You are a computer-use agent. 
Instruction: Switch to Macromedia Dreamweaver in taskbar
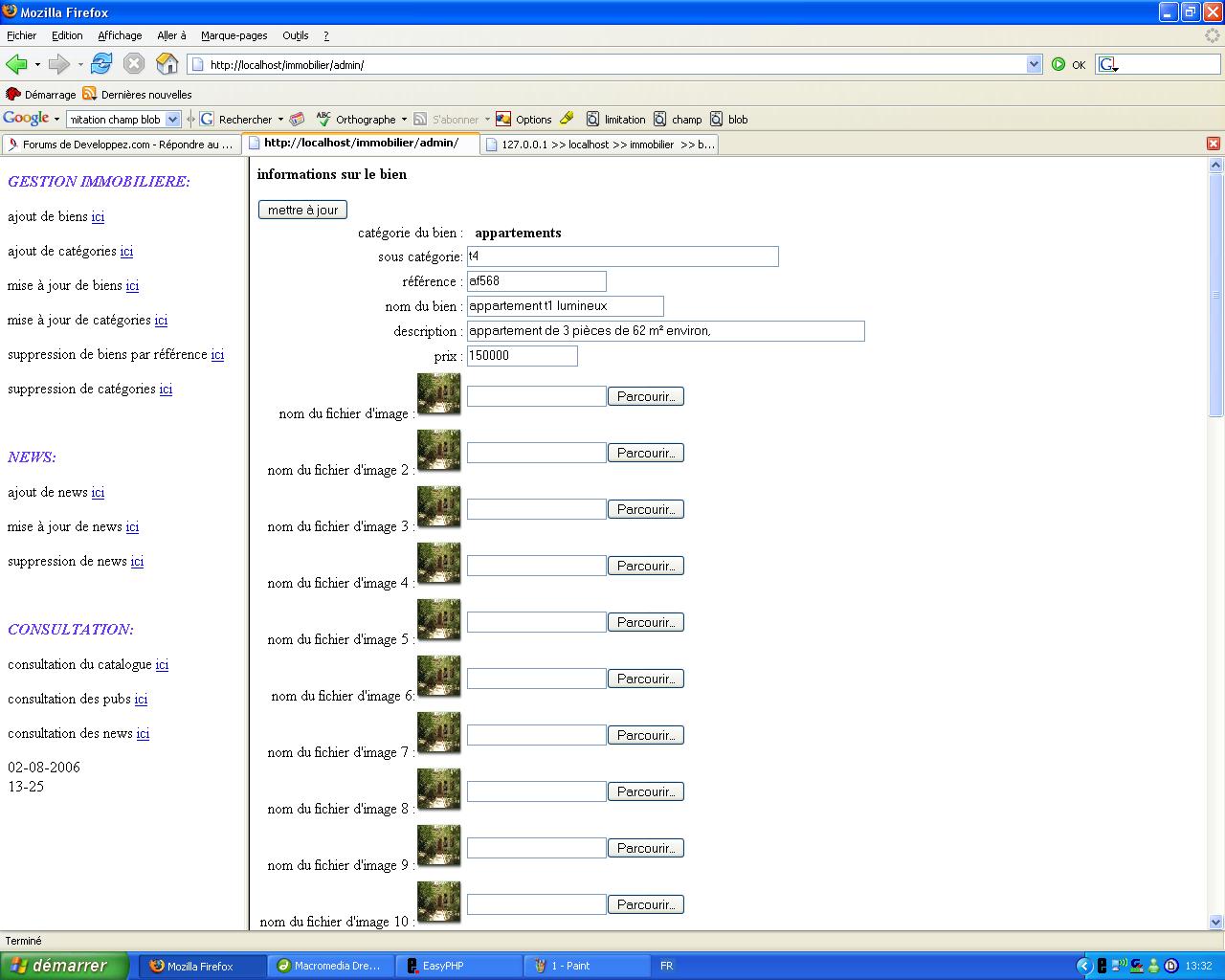click(331, 966)
